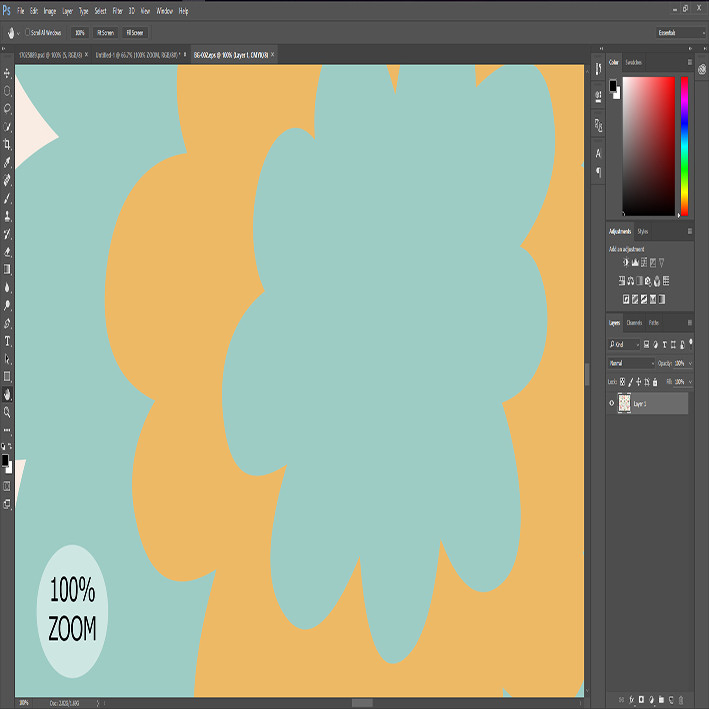Screen dimensions: 709x709
Task: Select the Dodge tool
Action: click(x=7, y=305)
